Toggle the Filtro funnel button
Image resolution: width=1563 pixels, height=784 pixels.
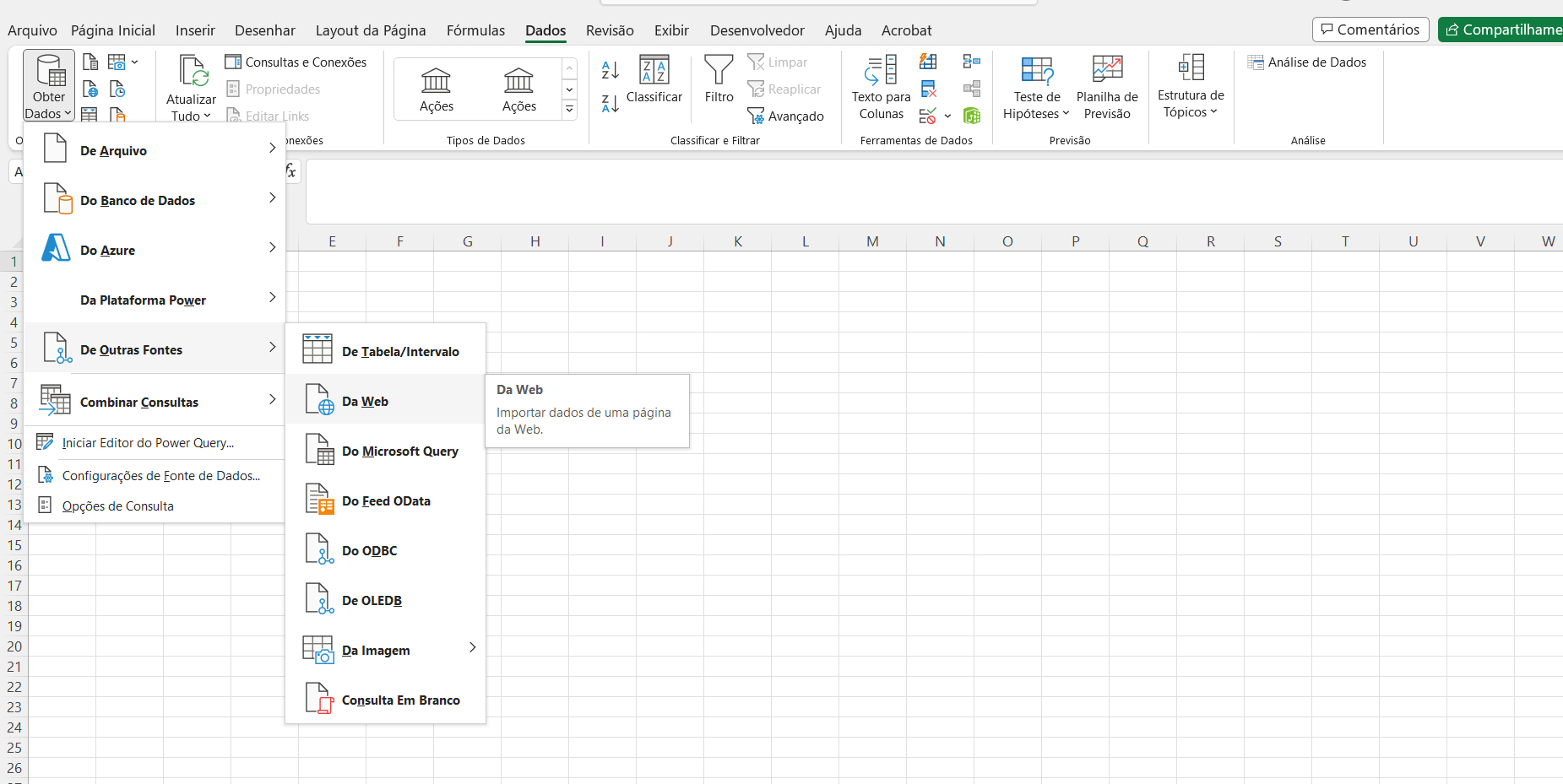point(719,79)
